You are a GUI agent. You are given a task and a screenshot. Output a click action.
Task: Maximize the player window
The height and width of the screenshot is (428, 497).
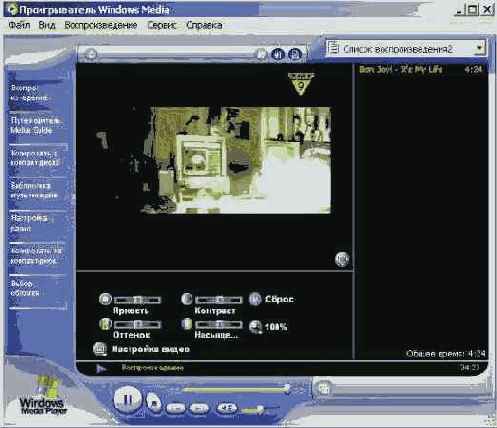tap(473, 9)
